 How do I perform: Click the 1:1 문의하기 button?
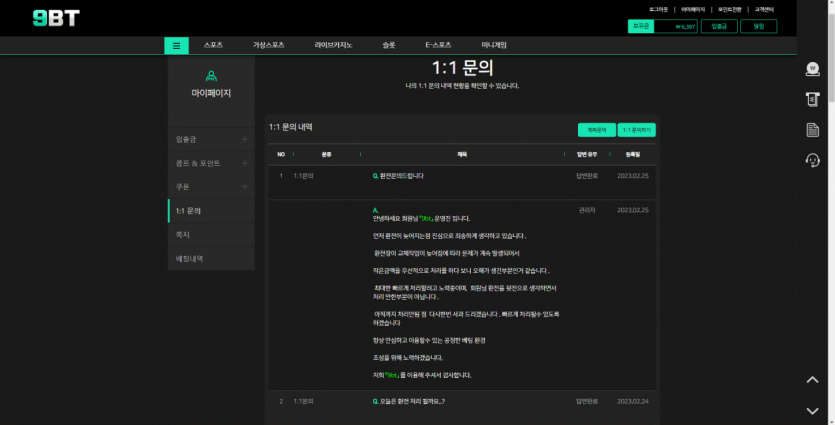click(636, 130)
